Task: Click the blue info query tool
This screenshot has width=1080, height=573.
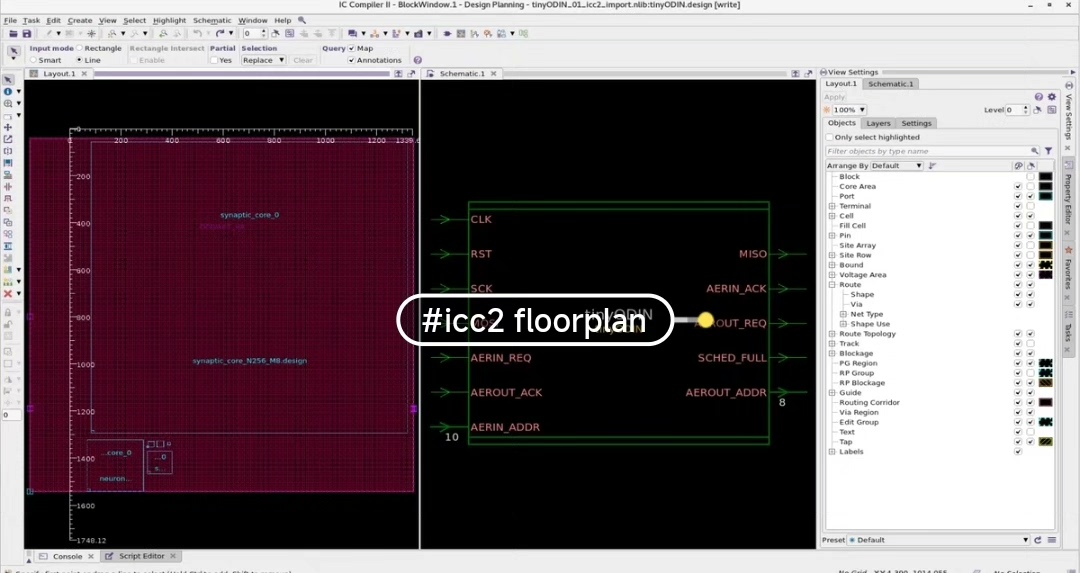Action: (8, 92)
